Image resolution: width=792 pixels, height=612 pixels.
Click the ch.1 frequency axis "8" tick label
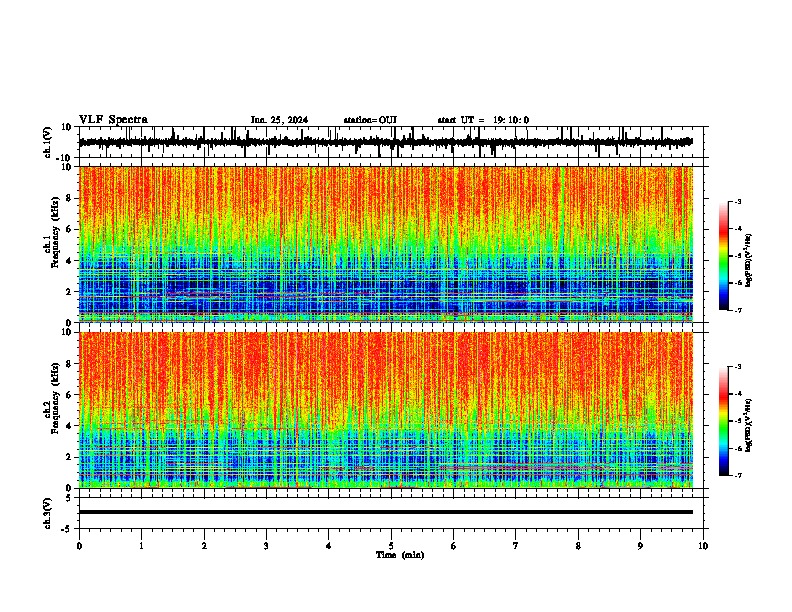click(69, 198)
